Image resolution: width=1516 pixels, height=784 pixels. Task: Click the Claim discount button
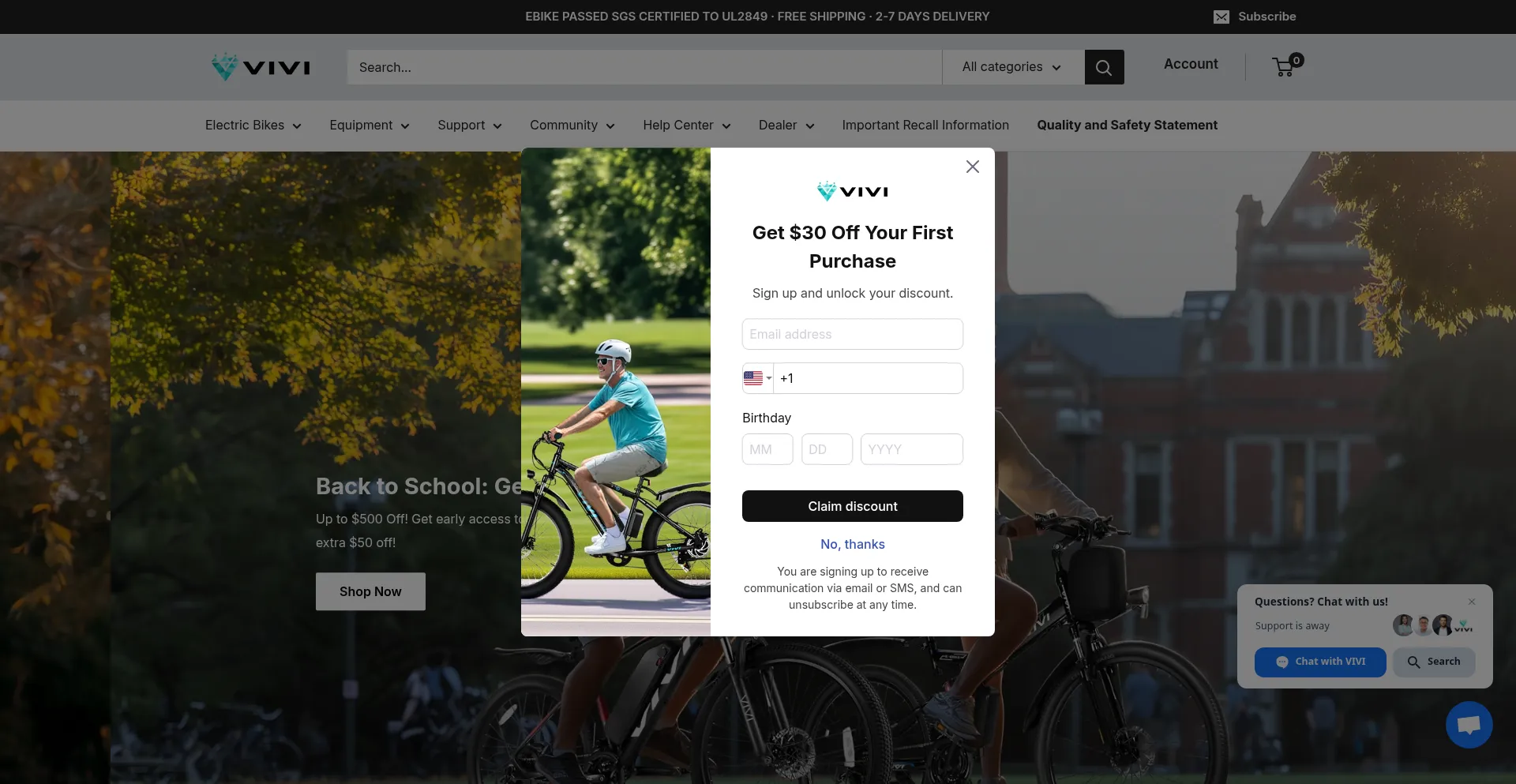(x=853, y=506)
